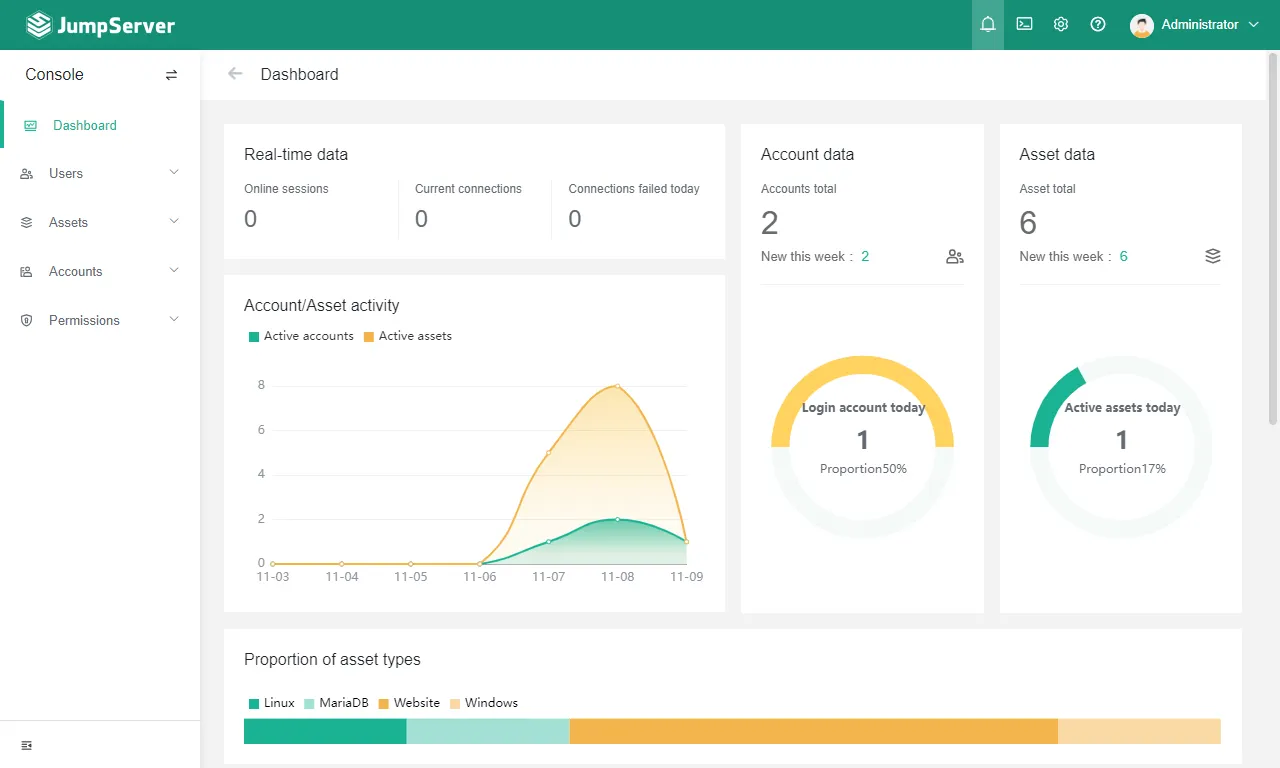Click the console switch arrows icon
This screenshot has height=768, width=1280.
click(x=171, y=75)
